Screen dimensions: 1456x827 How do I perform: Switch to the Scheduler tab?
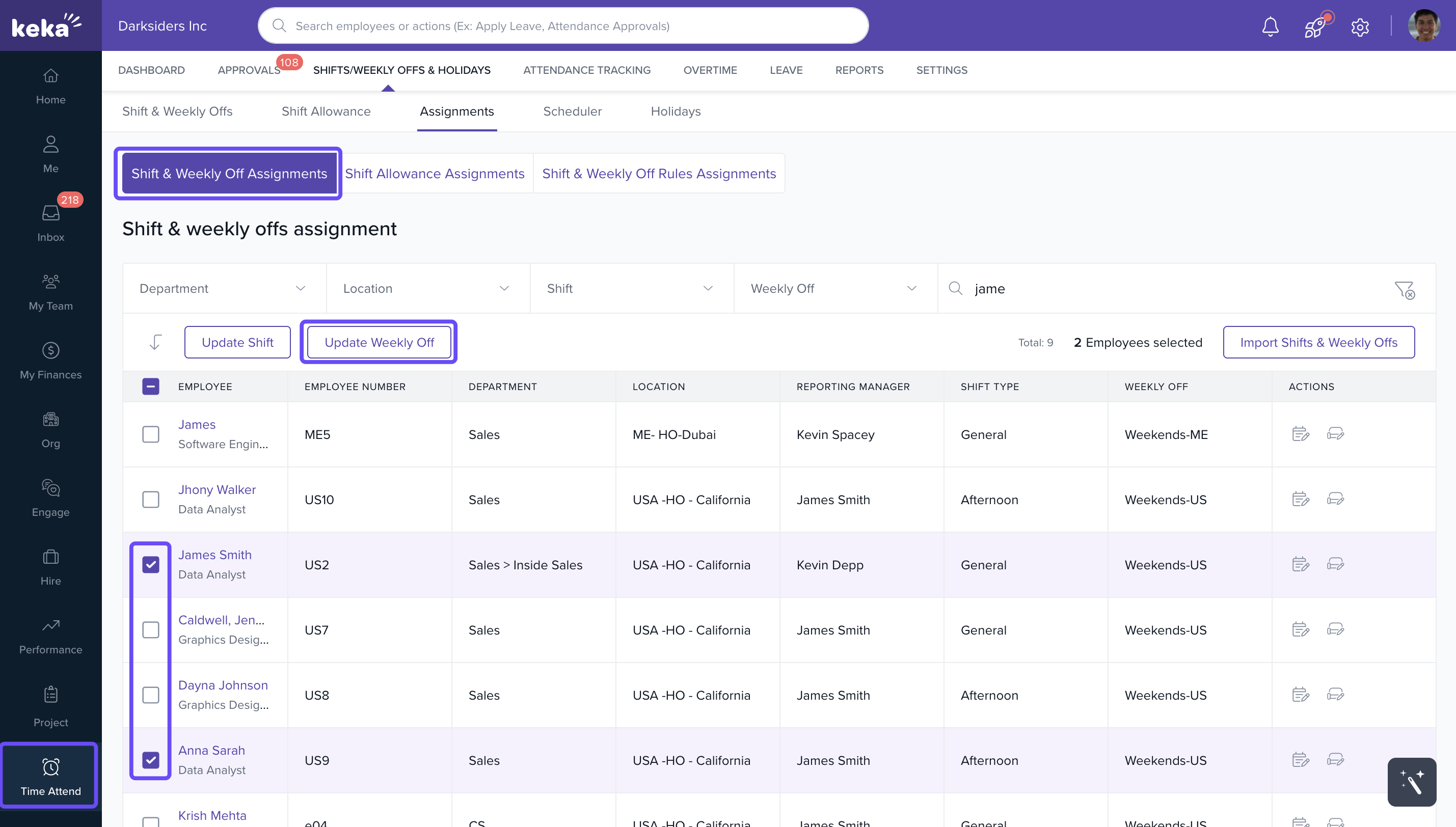572,112
